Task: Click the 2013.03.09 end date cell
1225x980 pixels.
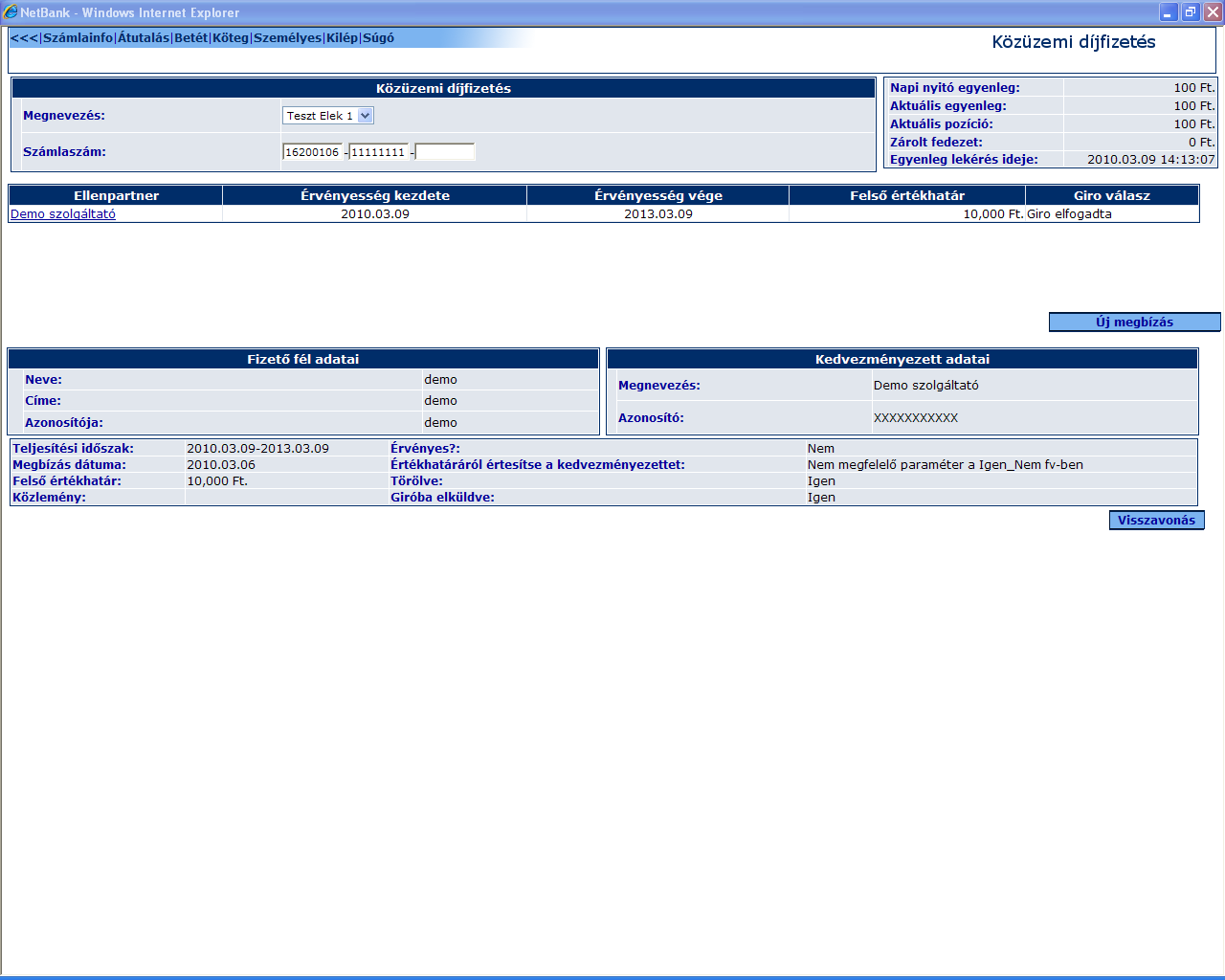Action: click(x=658, y=214)
